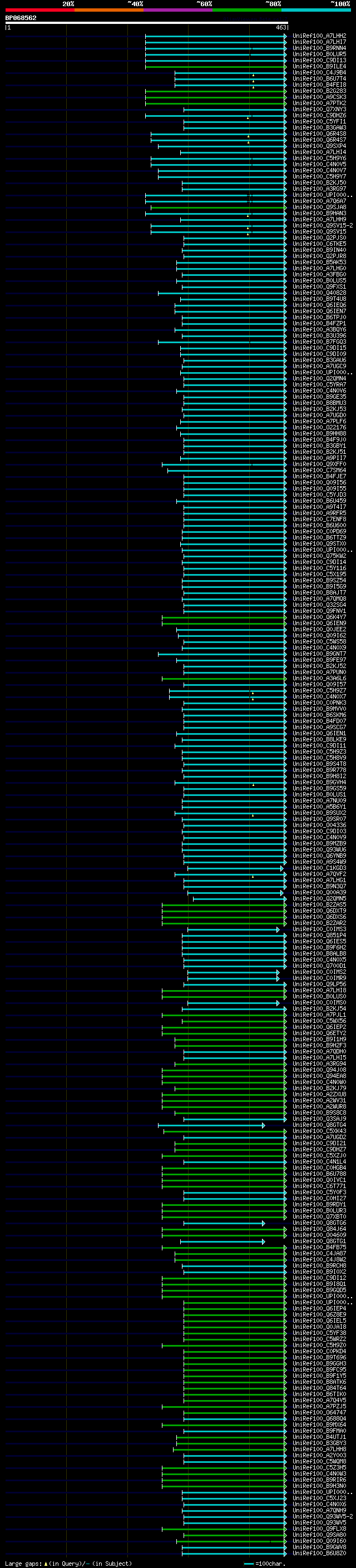The width and height of the screenshot is (356, 1568).
Task: Click the UniRef100_Q9LP56 label
Action: click(319, 985)
